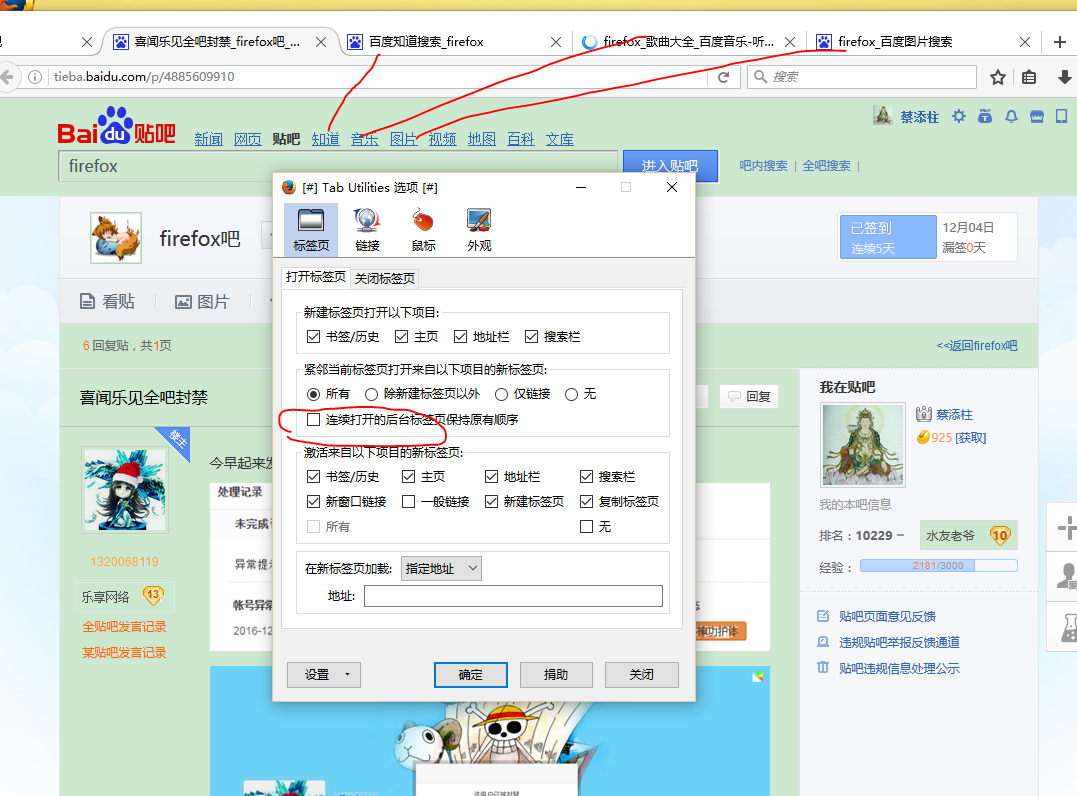Switch to the 关闭标签页 sub-tab
Viewport: 1077px width, 796px height.
385,278
